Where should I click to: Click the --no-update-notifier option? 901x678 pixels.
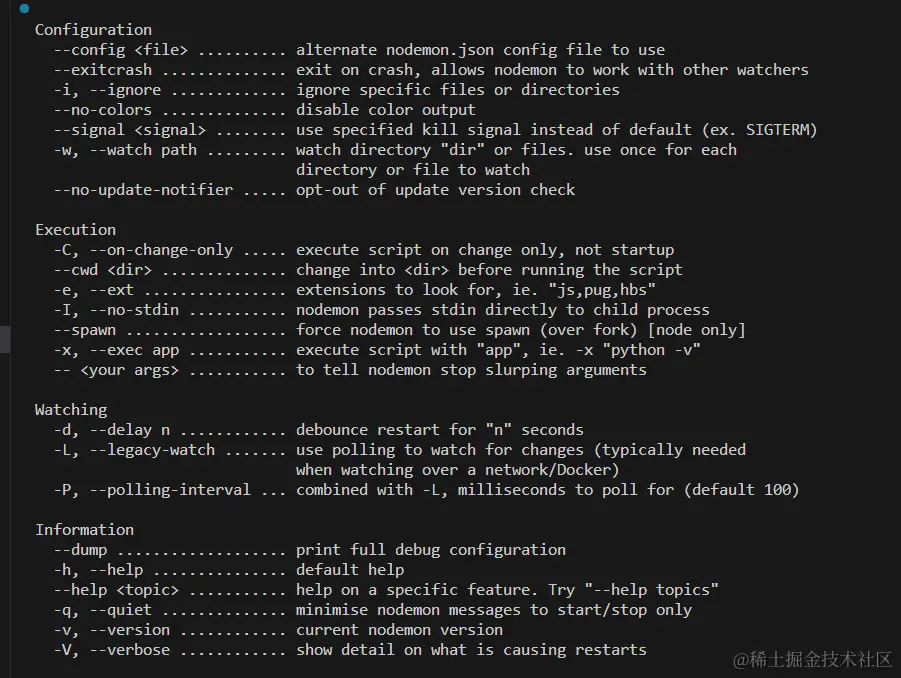[143, 190]
